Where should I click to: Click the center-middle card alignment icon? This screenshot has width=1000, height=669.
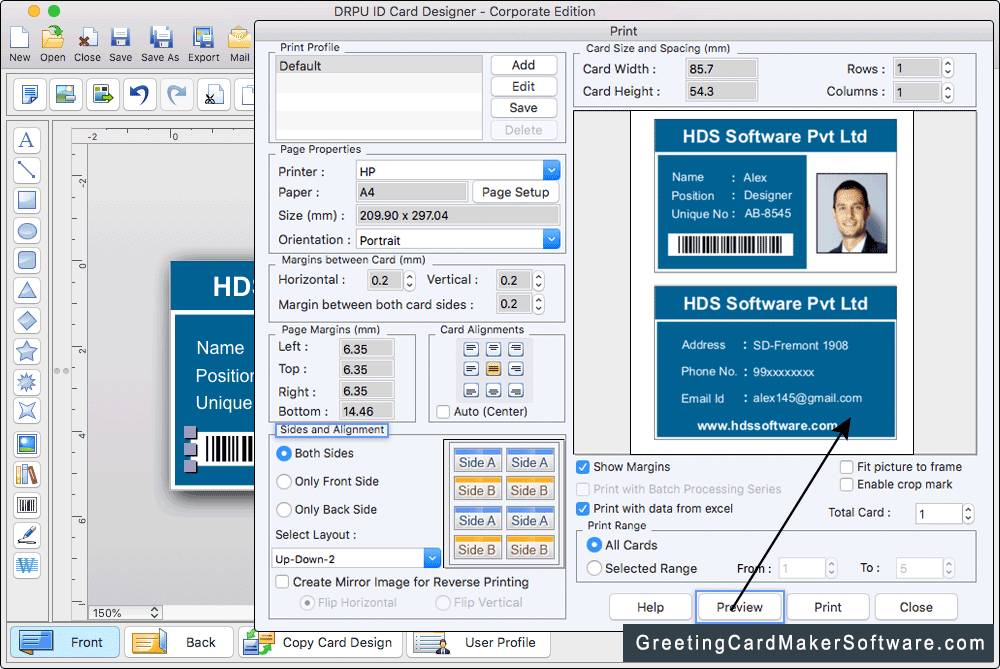[x=493, y=369]
